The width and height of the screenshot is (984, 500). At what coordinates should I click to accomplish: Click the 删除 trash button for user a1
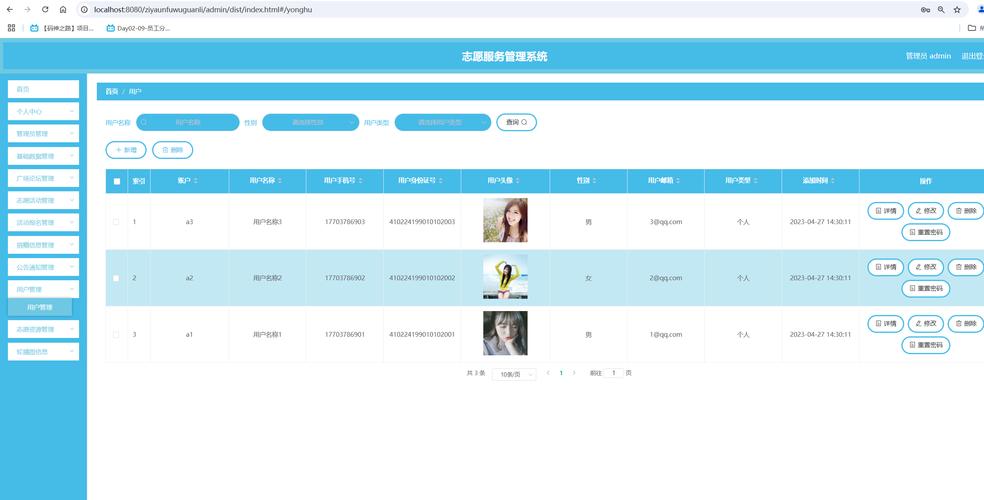point(965,323)
